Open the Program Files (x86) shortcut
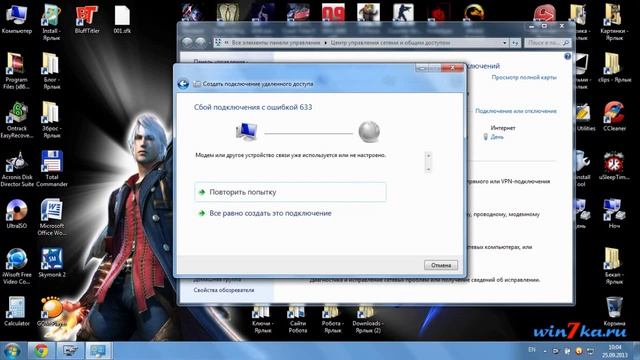This screenshot has width=640, height=360. tap(16, 71)
